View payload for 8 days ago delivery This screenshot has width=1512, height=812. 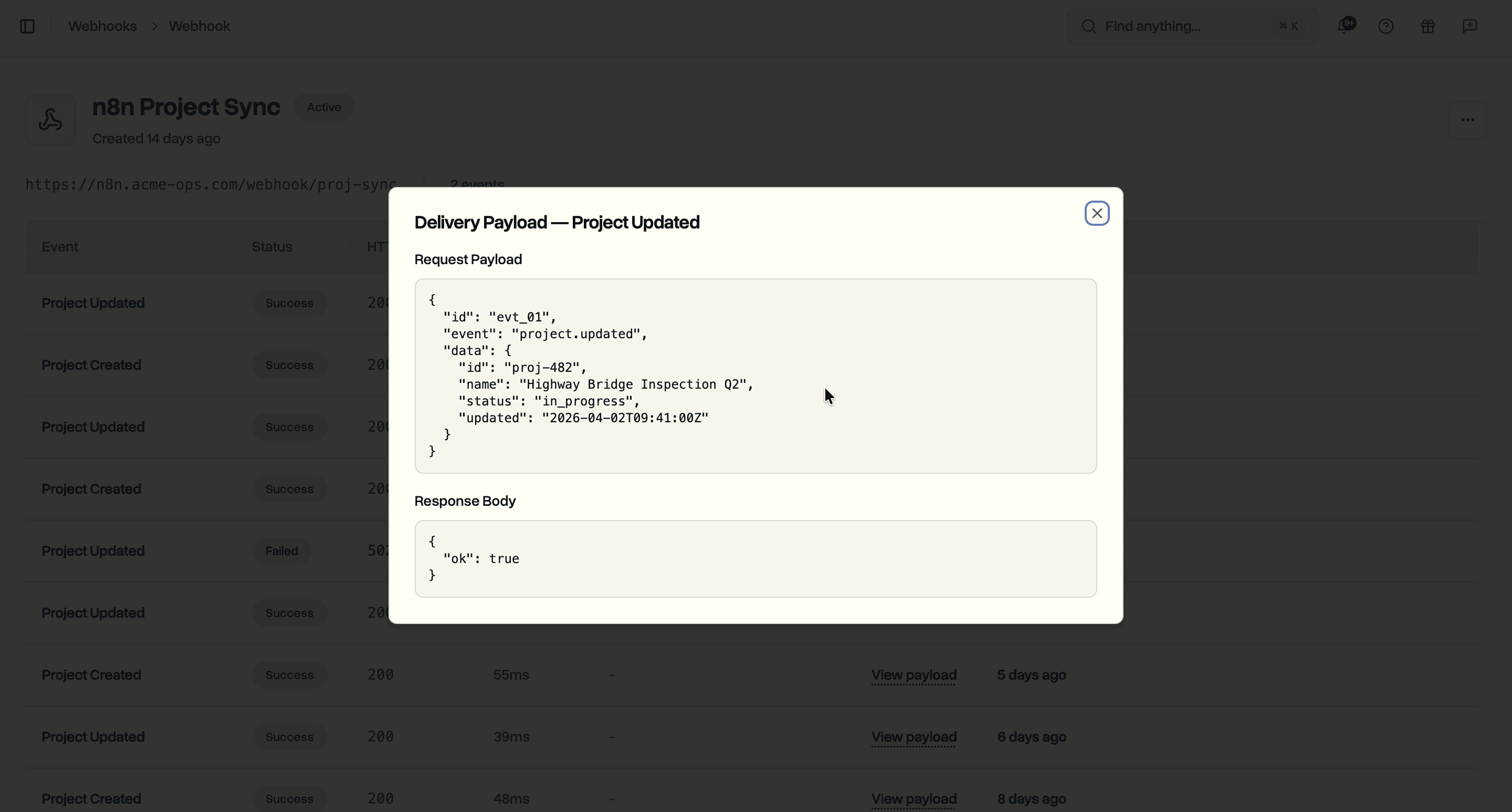pos(913,799)
